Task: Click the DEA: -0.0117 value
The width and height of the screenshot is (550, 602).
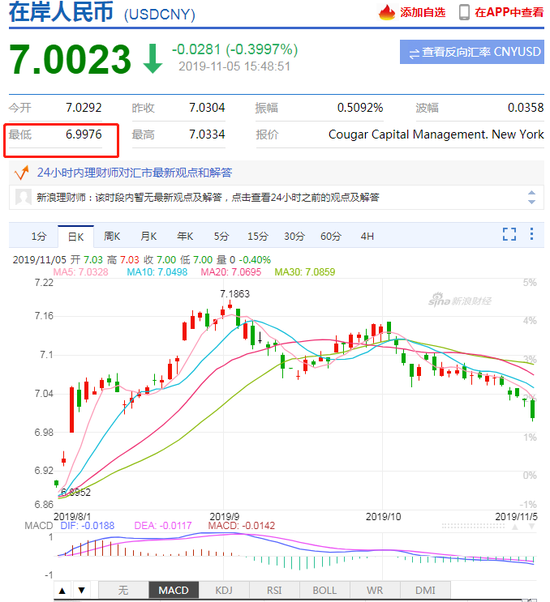Action: (x=163, y=526)
